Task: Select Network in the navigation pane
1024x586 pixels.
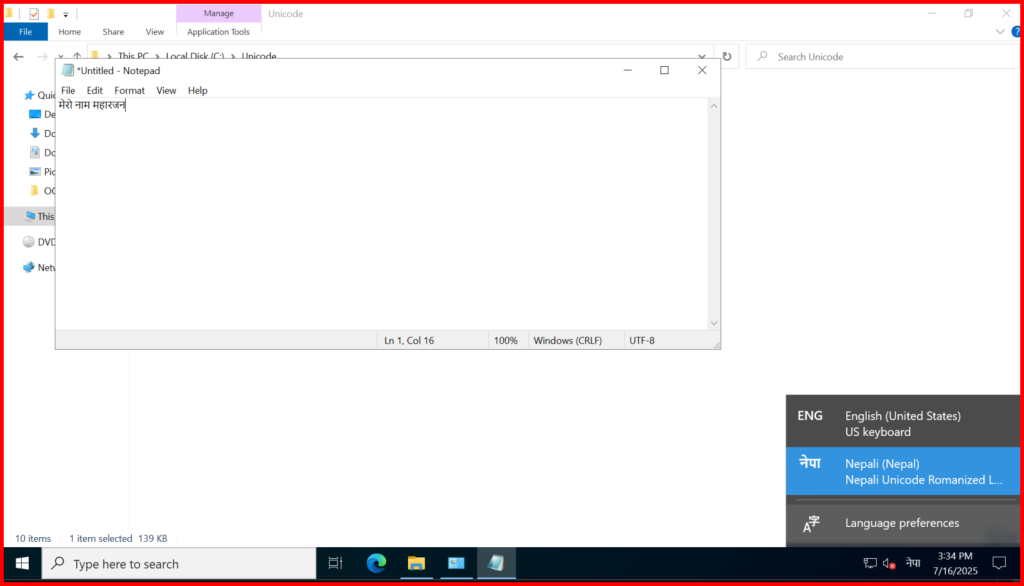Action: tap(39, 267)
